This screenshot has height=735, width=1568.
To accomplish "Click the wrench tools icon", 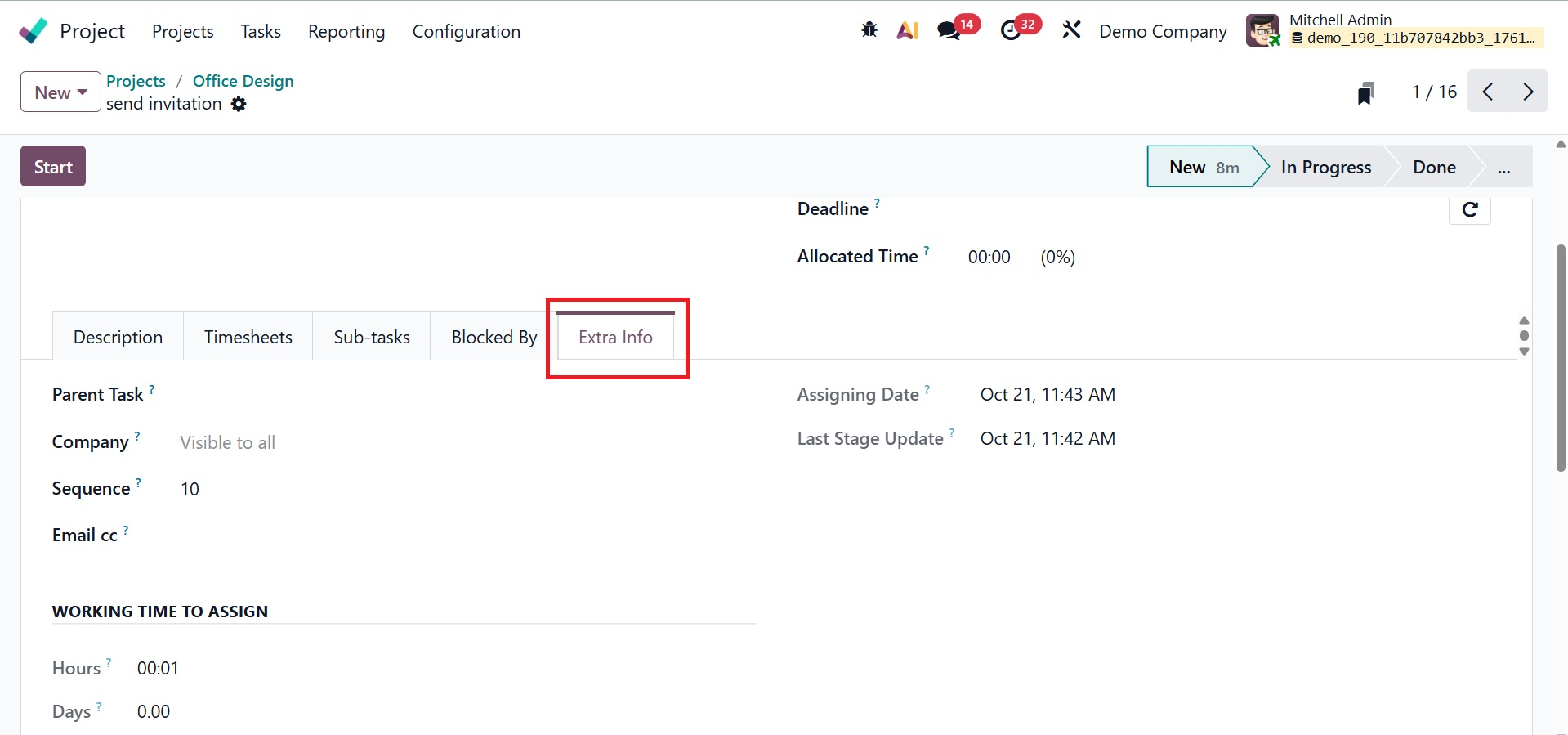I will [x=1071, y=31].
